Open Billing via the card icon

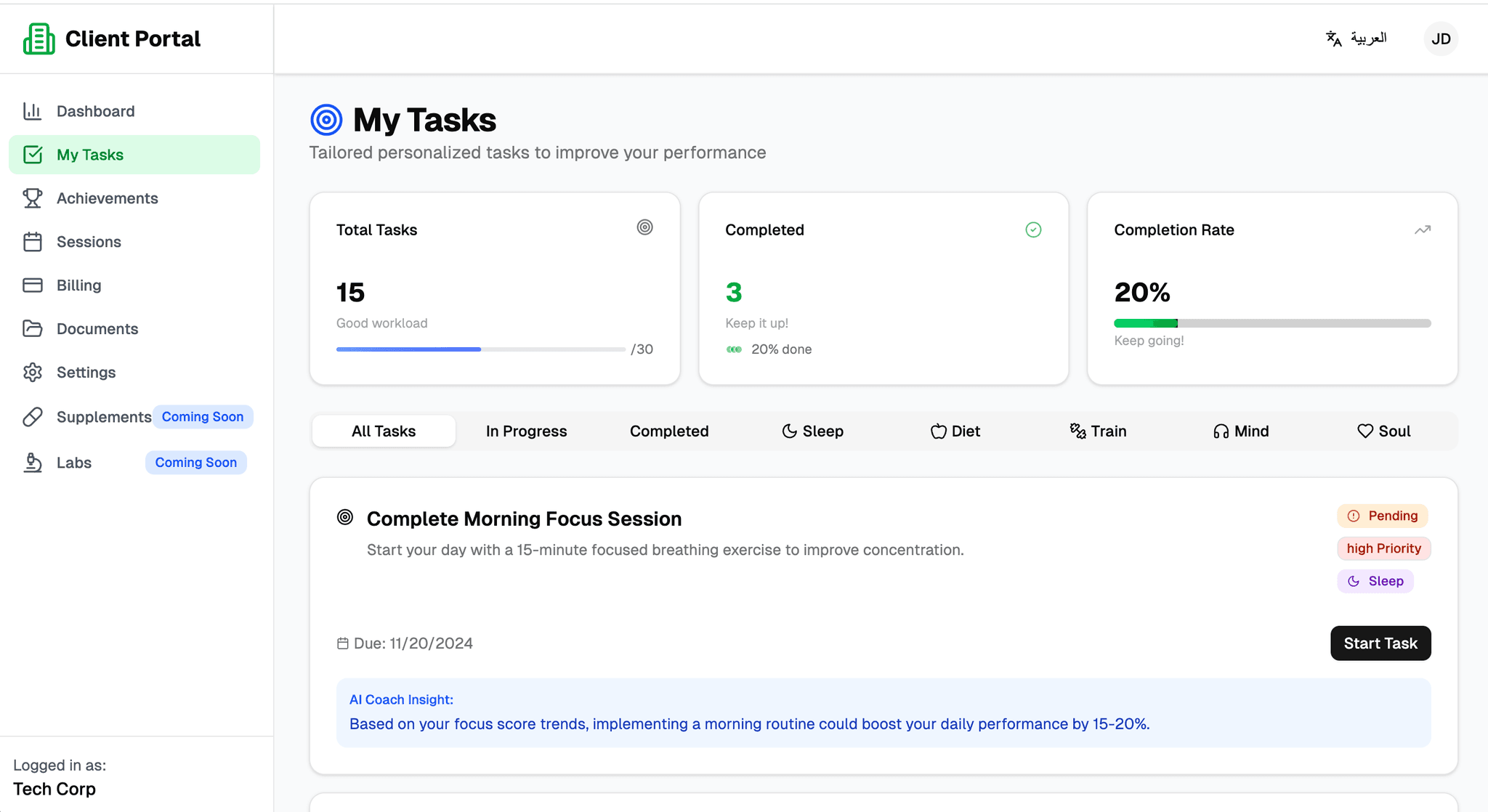coord(33,285)
